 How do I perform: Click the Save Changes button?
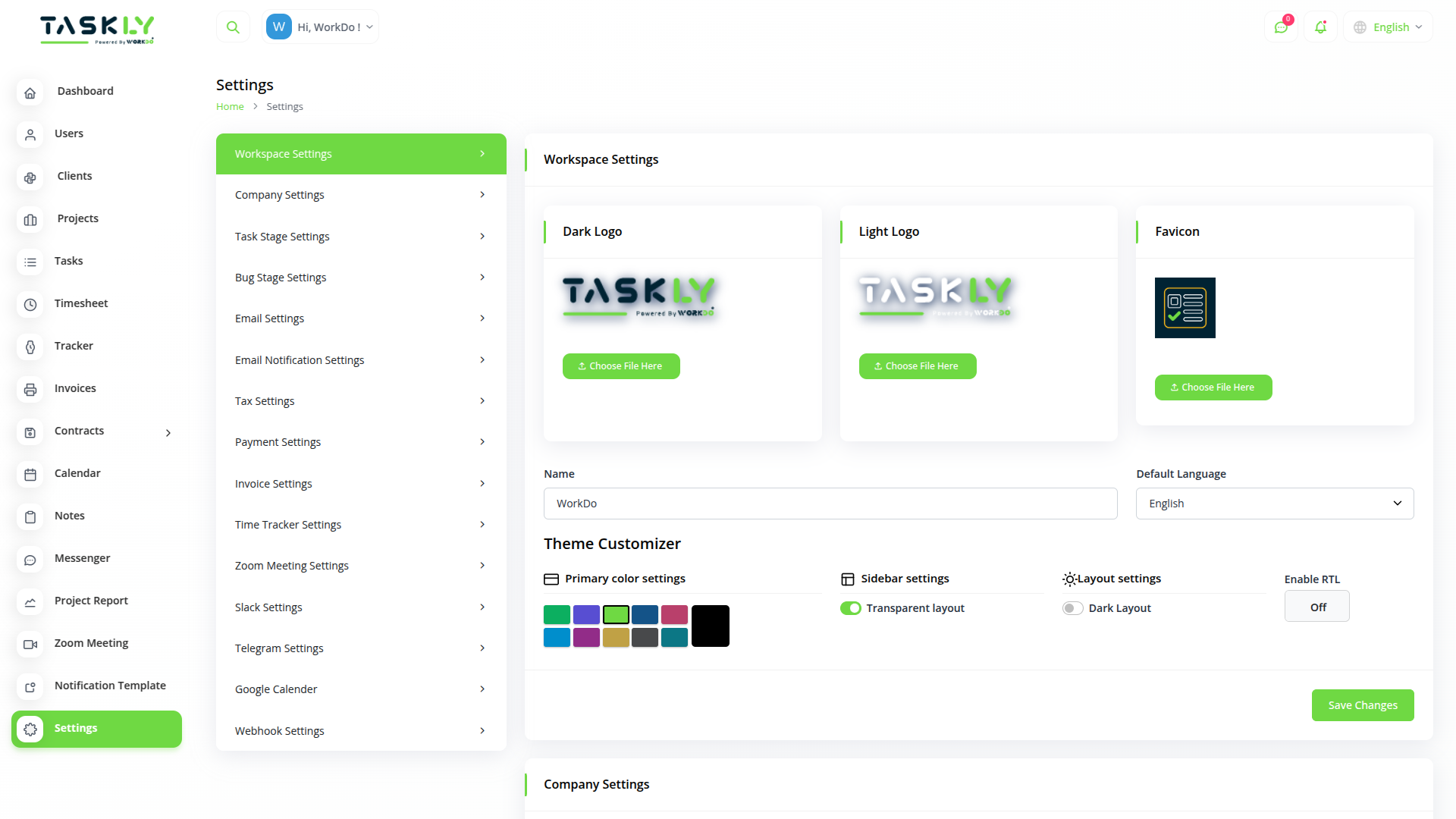[x=1362, y=704]
